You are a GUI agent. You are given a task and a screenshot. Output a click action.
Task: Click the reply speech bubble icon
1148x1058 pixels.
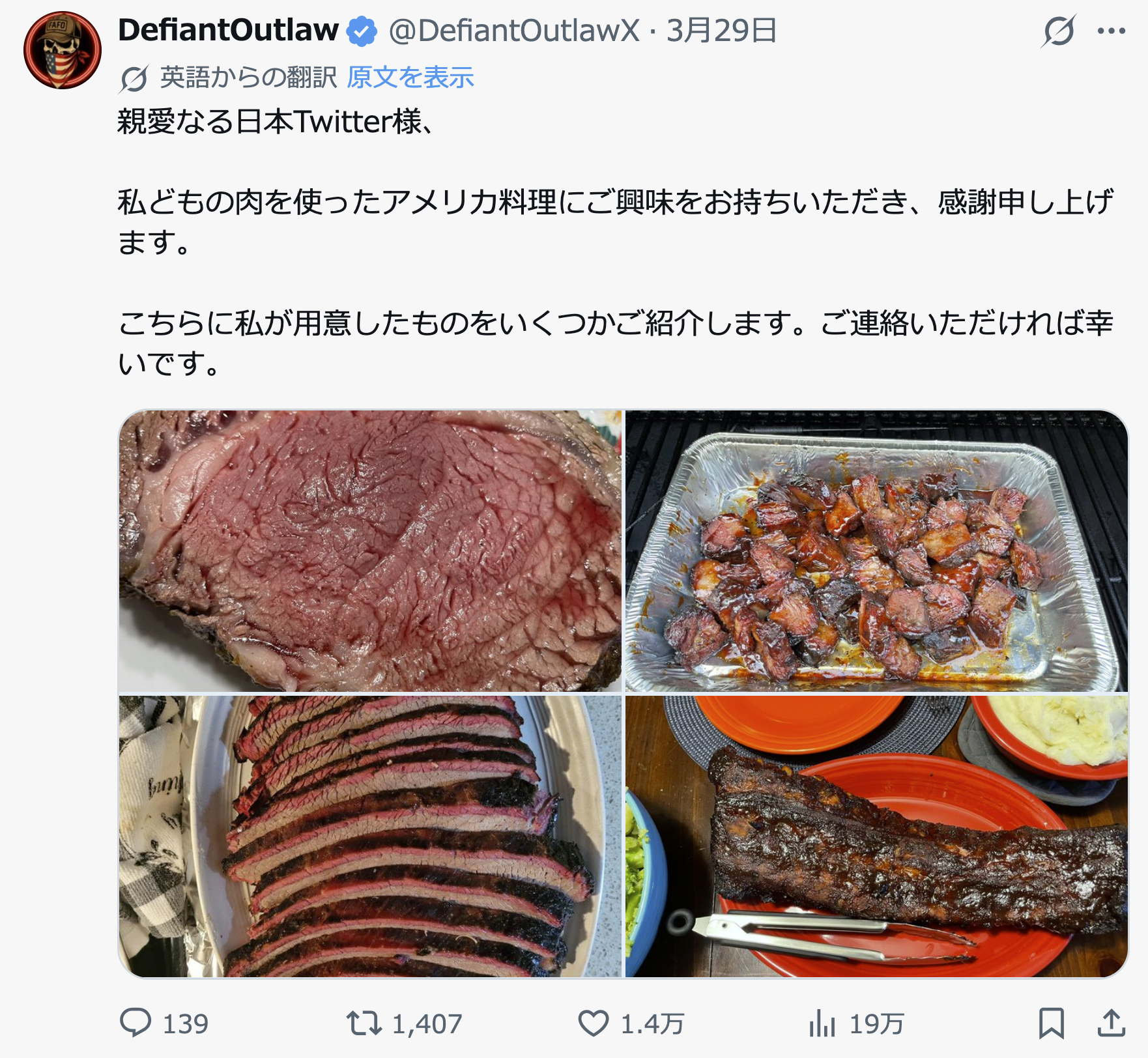click(x=136, y=1022)
